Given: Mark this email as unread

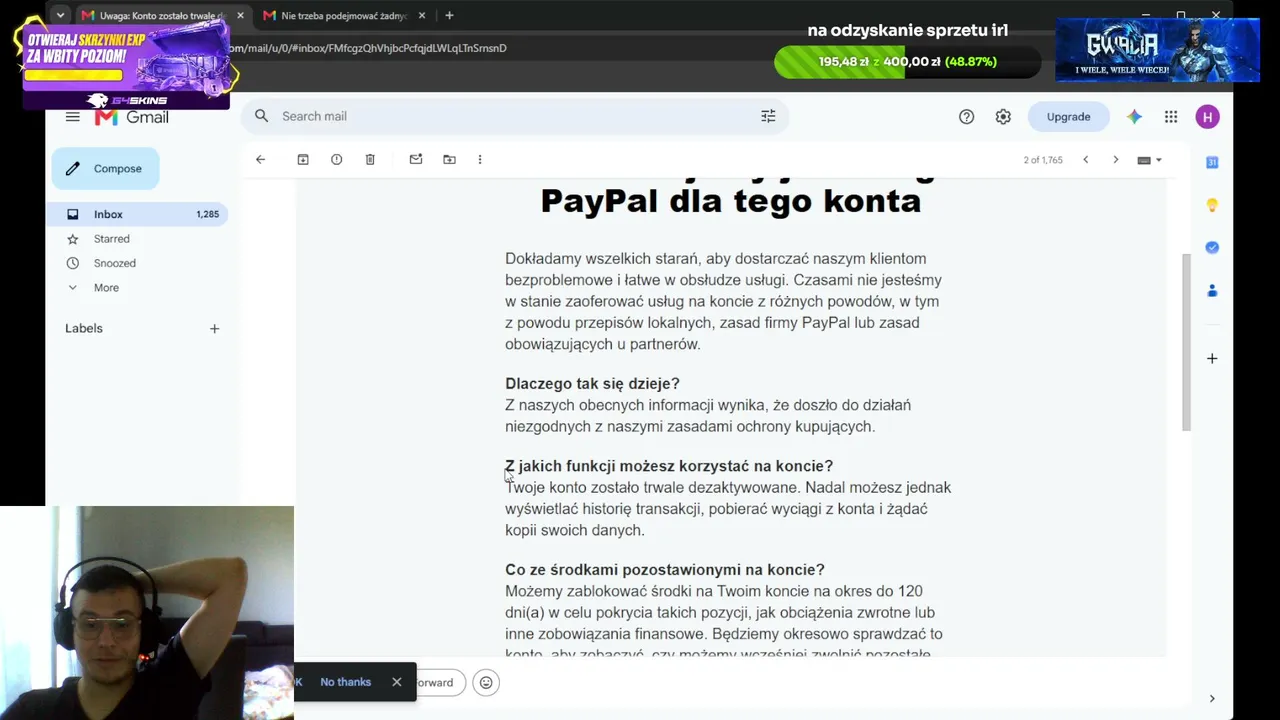Looking at the screenshot, I should (x=416, y=160).
